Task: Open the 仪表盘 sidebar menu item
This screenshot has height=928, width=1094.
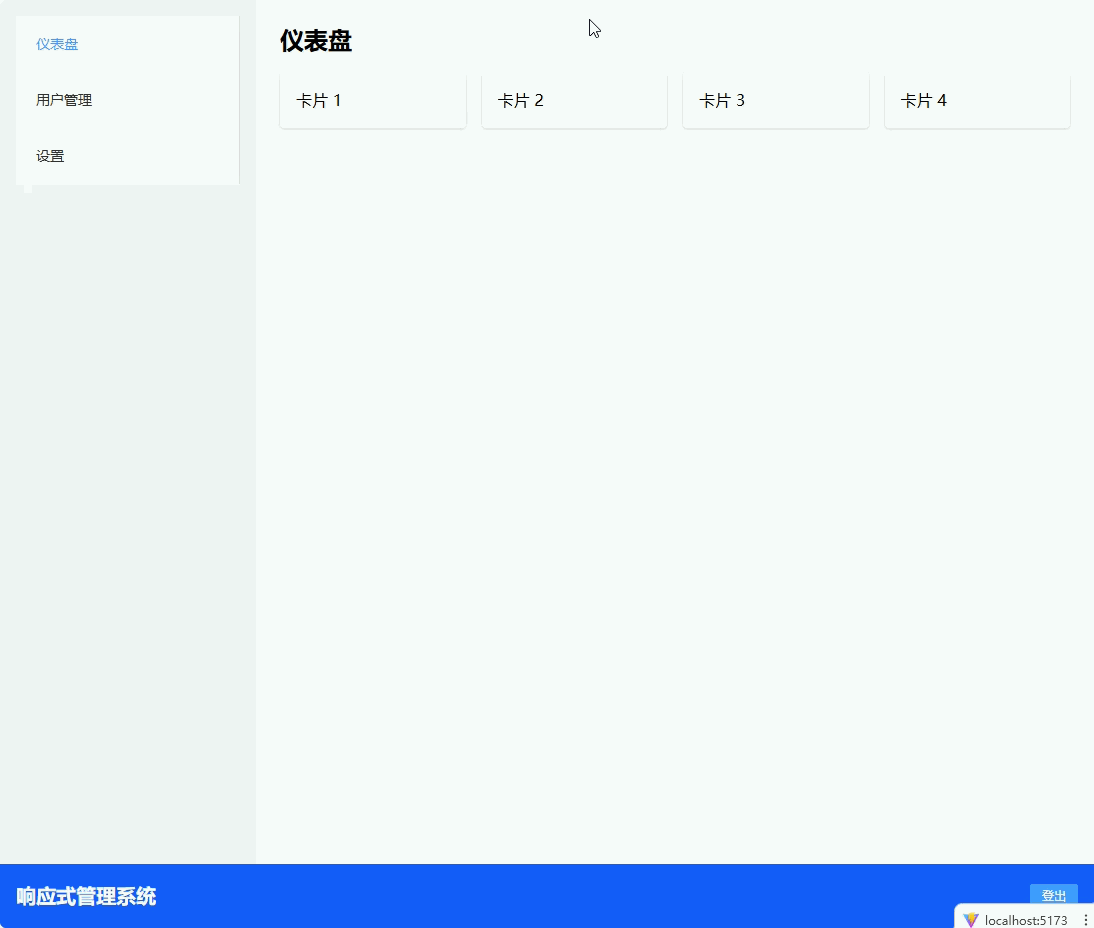Action: [58, 44]
